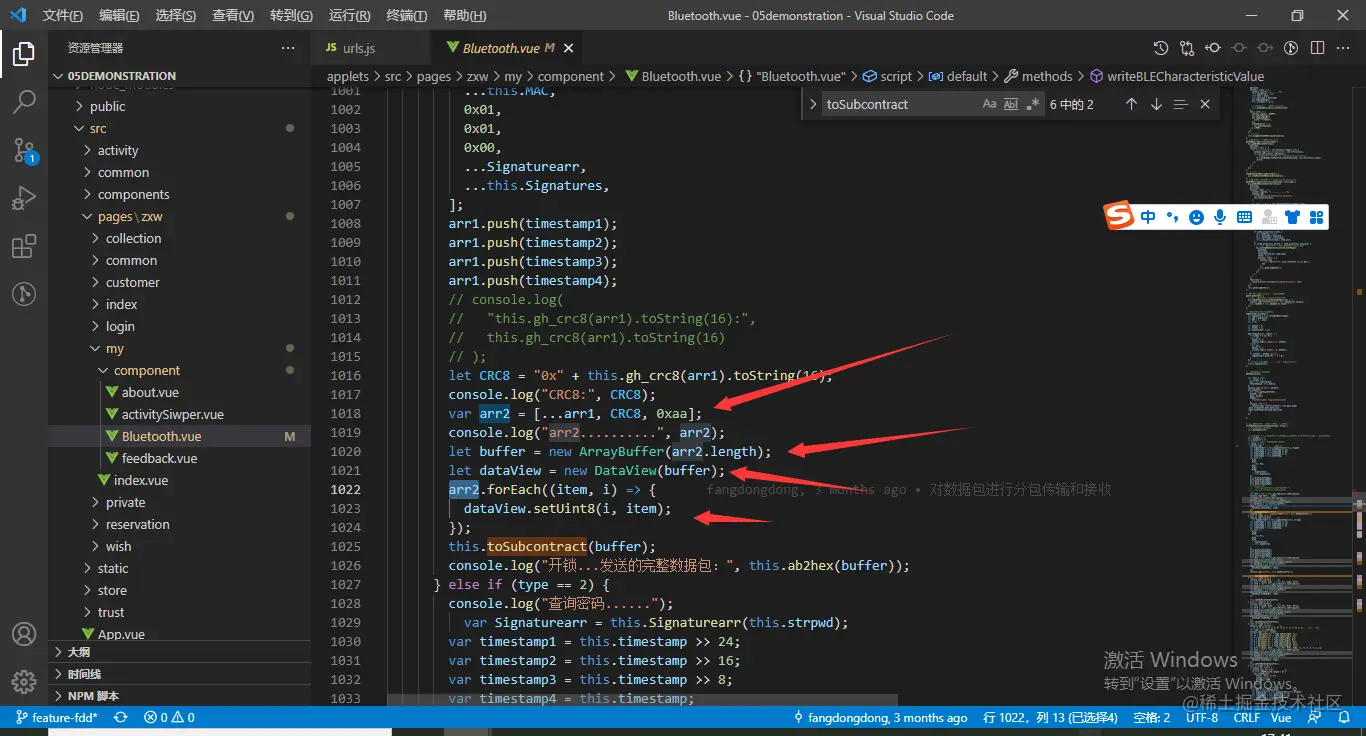Open Explorer panel More Actions ellipsis
The image size is (1366, 736).
(288, 48)
